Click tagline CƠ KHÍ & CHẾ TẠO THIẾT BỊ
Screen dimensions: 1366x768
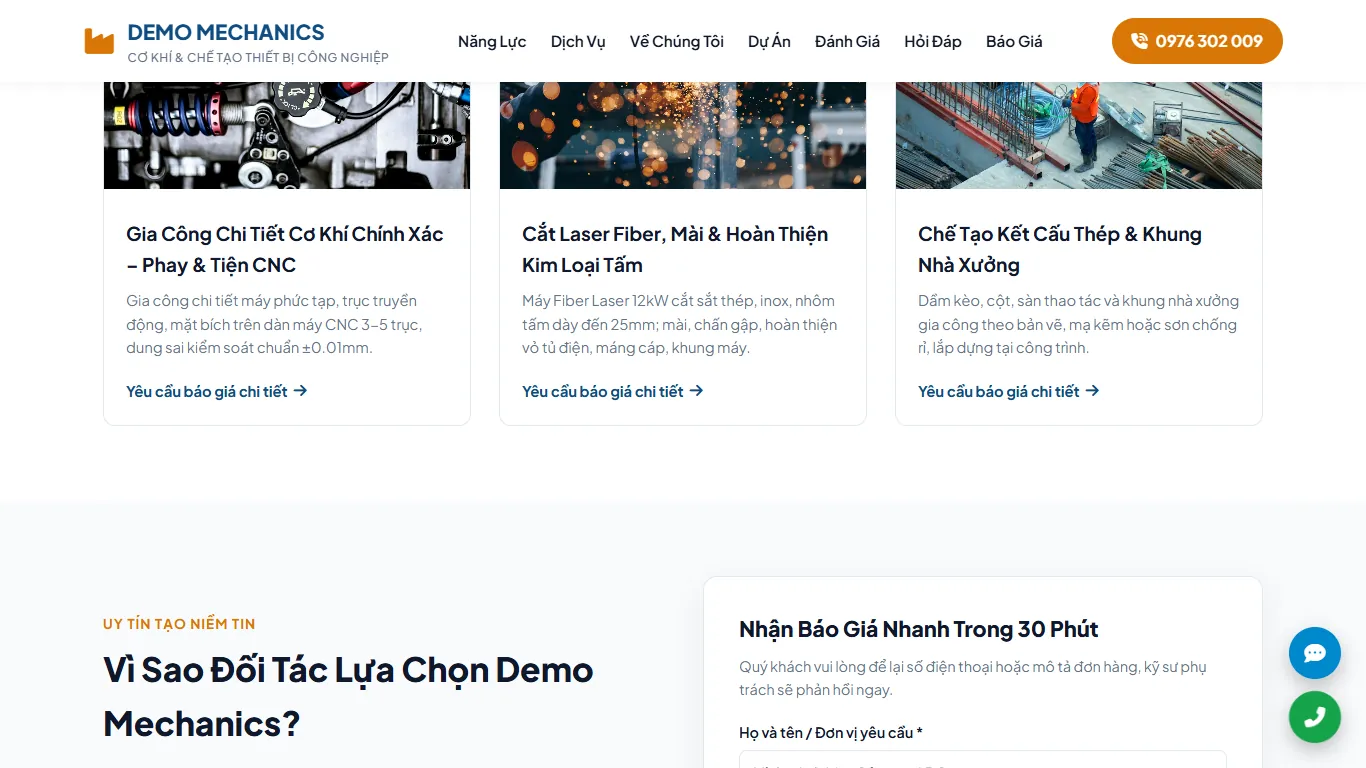258,58
